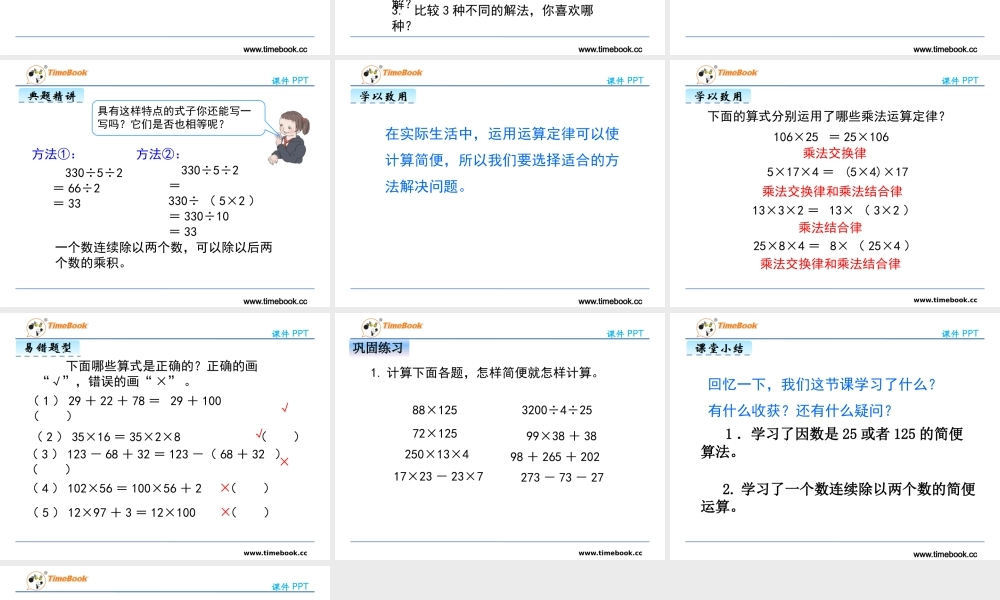Viewport: 1000px width, 600px height.
Task: Click the TimeBook logo on the 课堂小结 slide
Action: [726, 327]
